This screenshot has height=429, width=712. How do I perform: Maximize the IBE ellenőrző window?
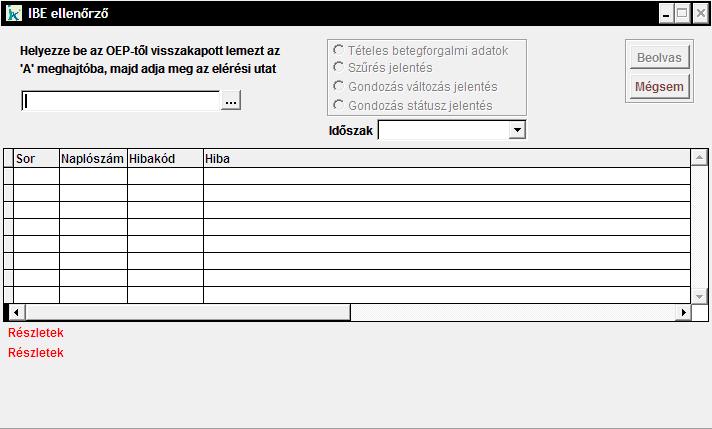coord(682,14)
